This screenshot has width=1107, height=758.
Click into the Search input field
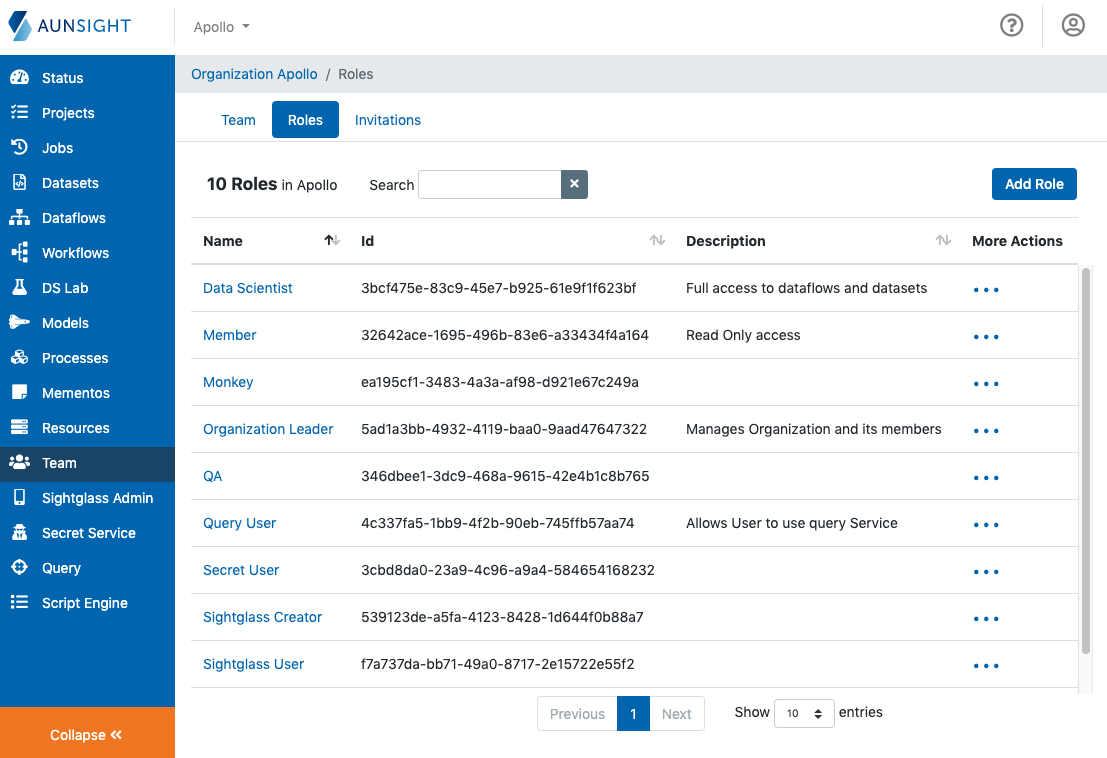(489, 185)
